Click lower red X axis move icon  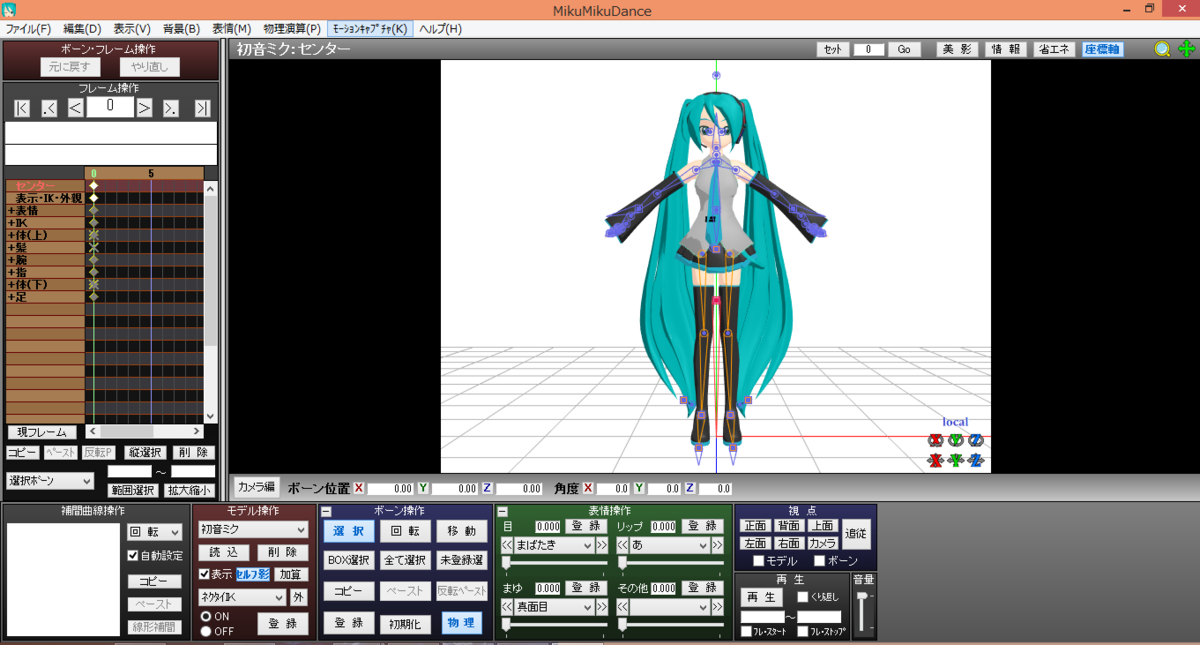coord(935,461)
